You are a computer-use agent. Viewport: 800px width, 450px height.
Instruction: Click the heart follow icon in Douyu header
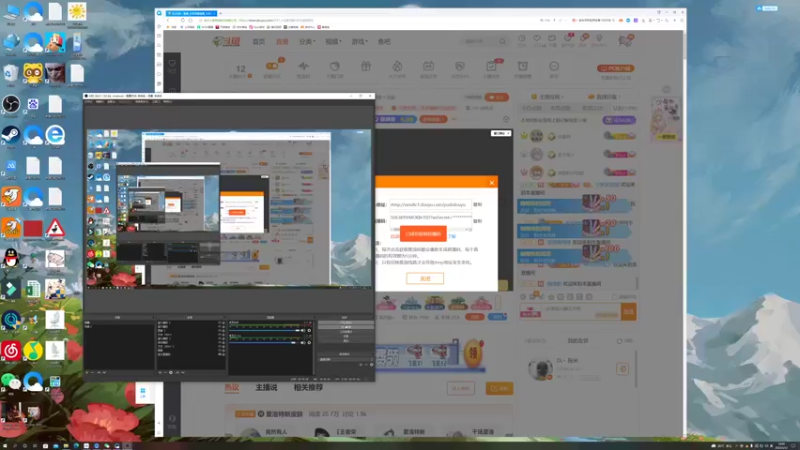(x=537, y=39)
